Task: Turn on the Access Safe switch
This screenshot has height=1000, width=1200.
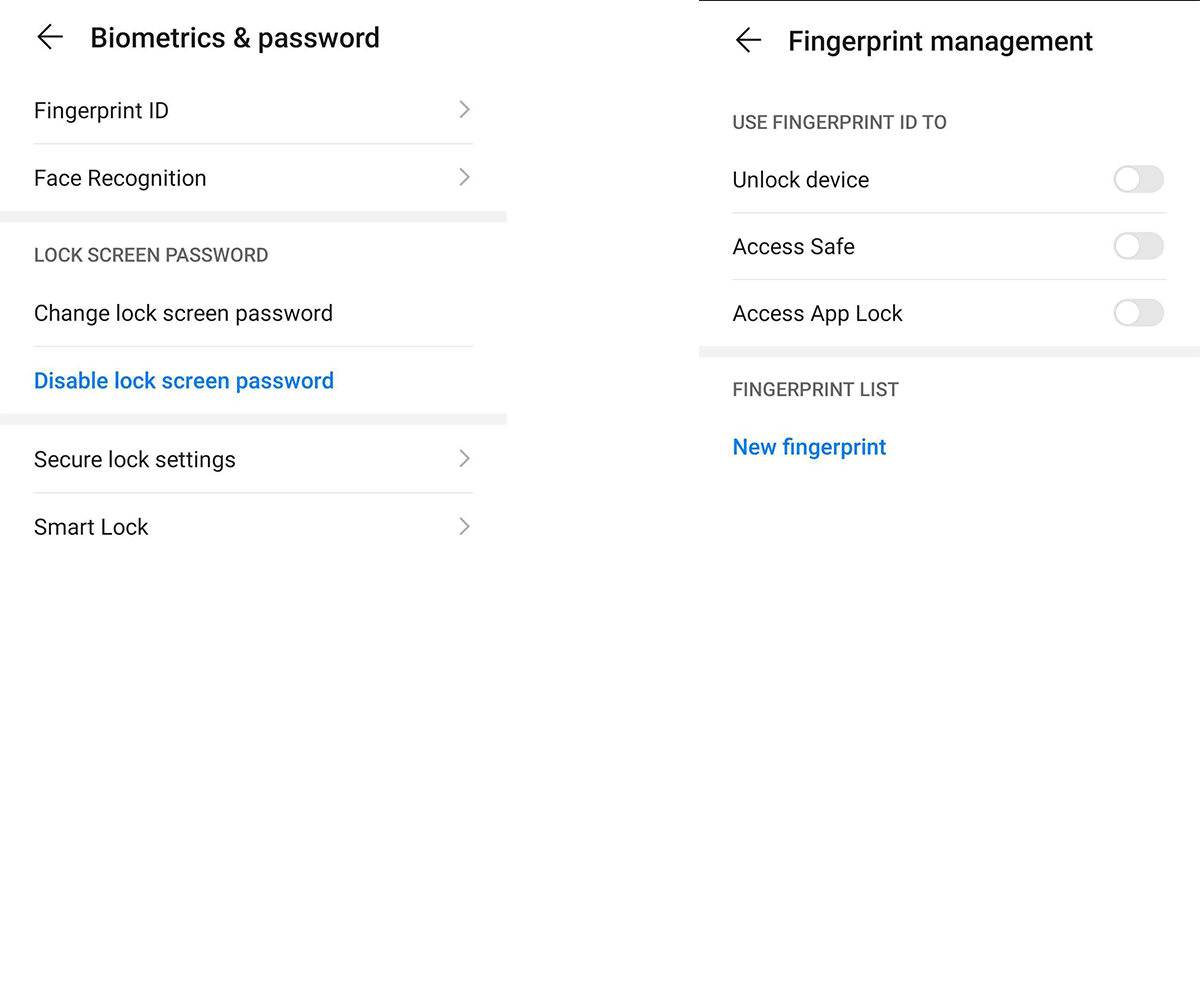Action: pyautogui.click(x=1138, y=246)
